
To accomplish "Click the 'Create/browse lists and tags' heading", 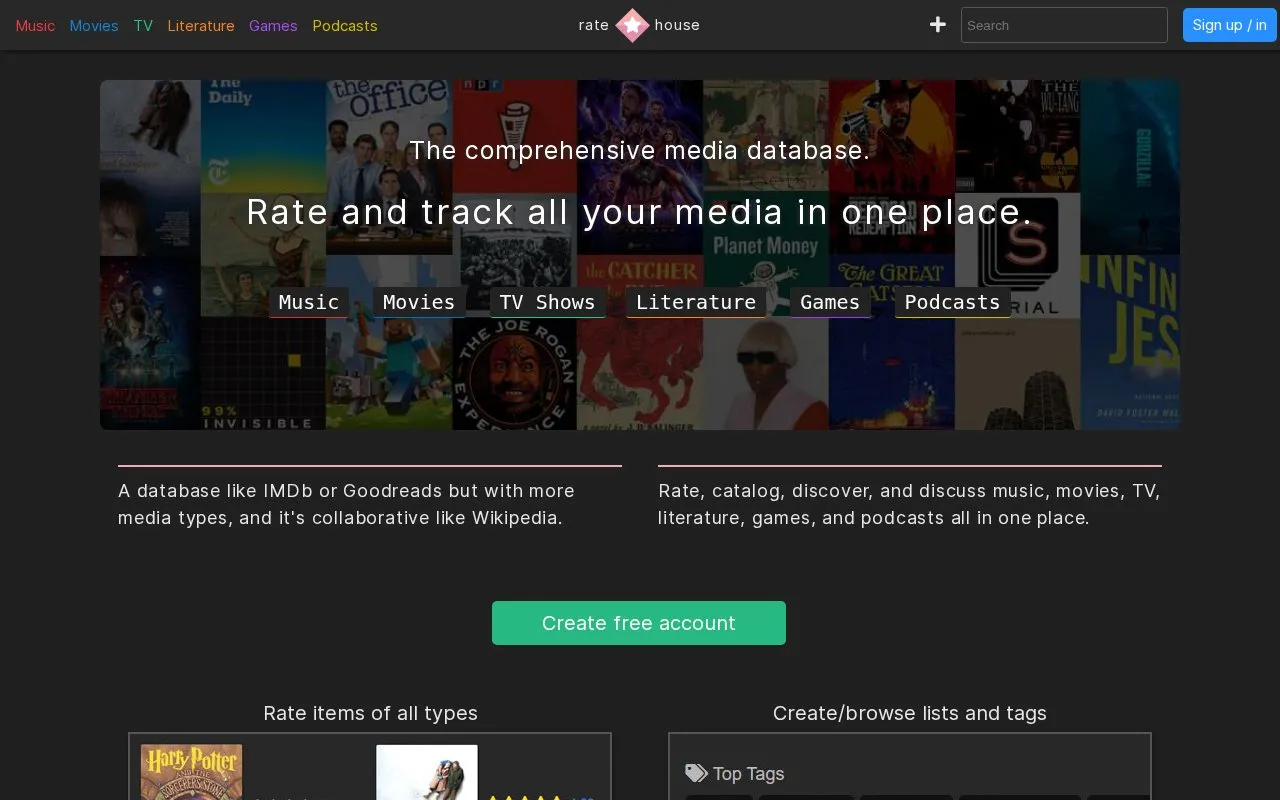I will pos(910,713).
